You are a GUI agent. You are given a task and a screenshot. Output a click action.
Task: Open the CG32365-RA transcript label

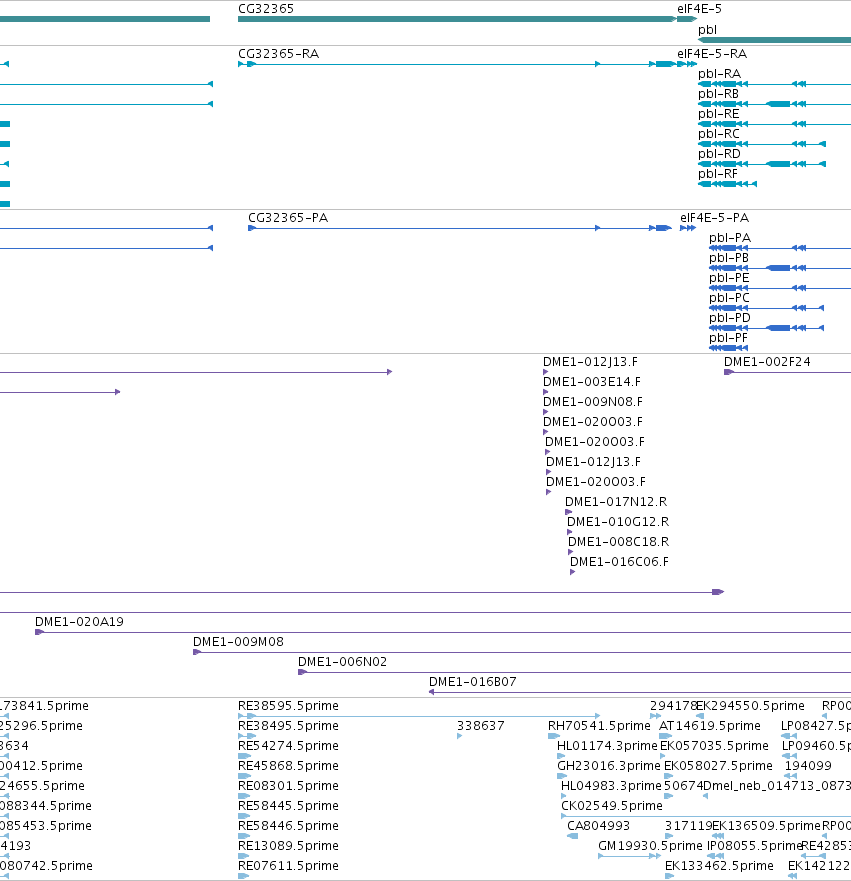(x=279, y=53)
